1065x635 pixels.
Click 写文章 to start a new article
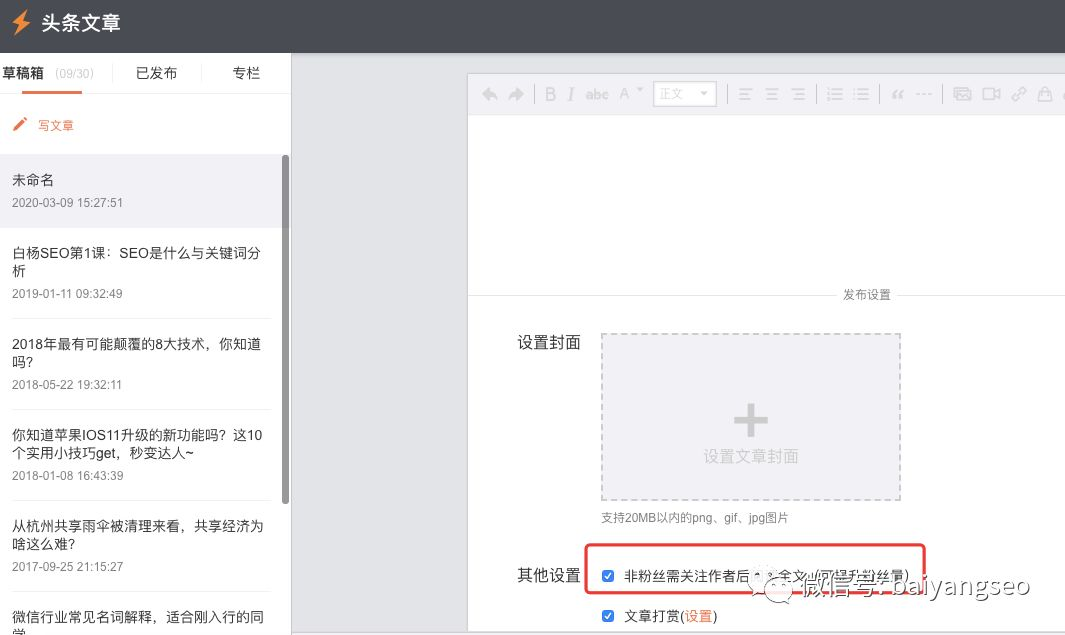(x=55, y=125)
